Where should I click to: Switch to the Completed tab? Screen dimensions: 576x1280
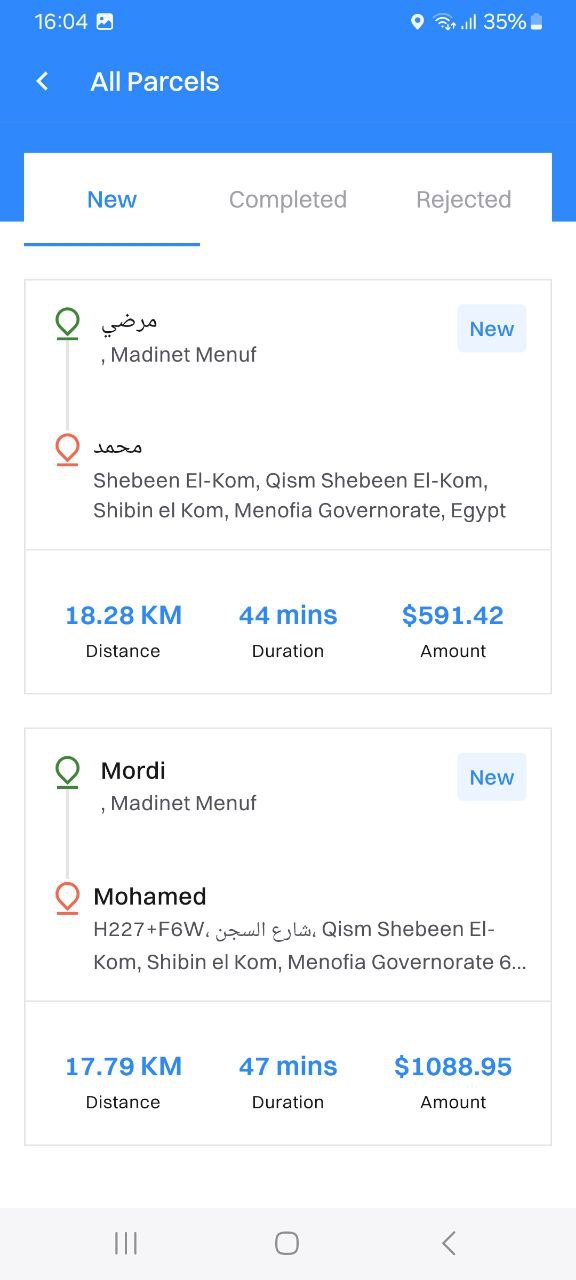pos(288,200)
